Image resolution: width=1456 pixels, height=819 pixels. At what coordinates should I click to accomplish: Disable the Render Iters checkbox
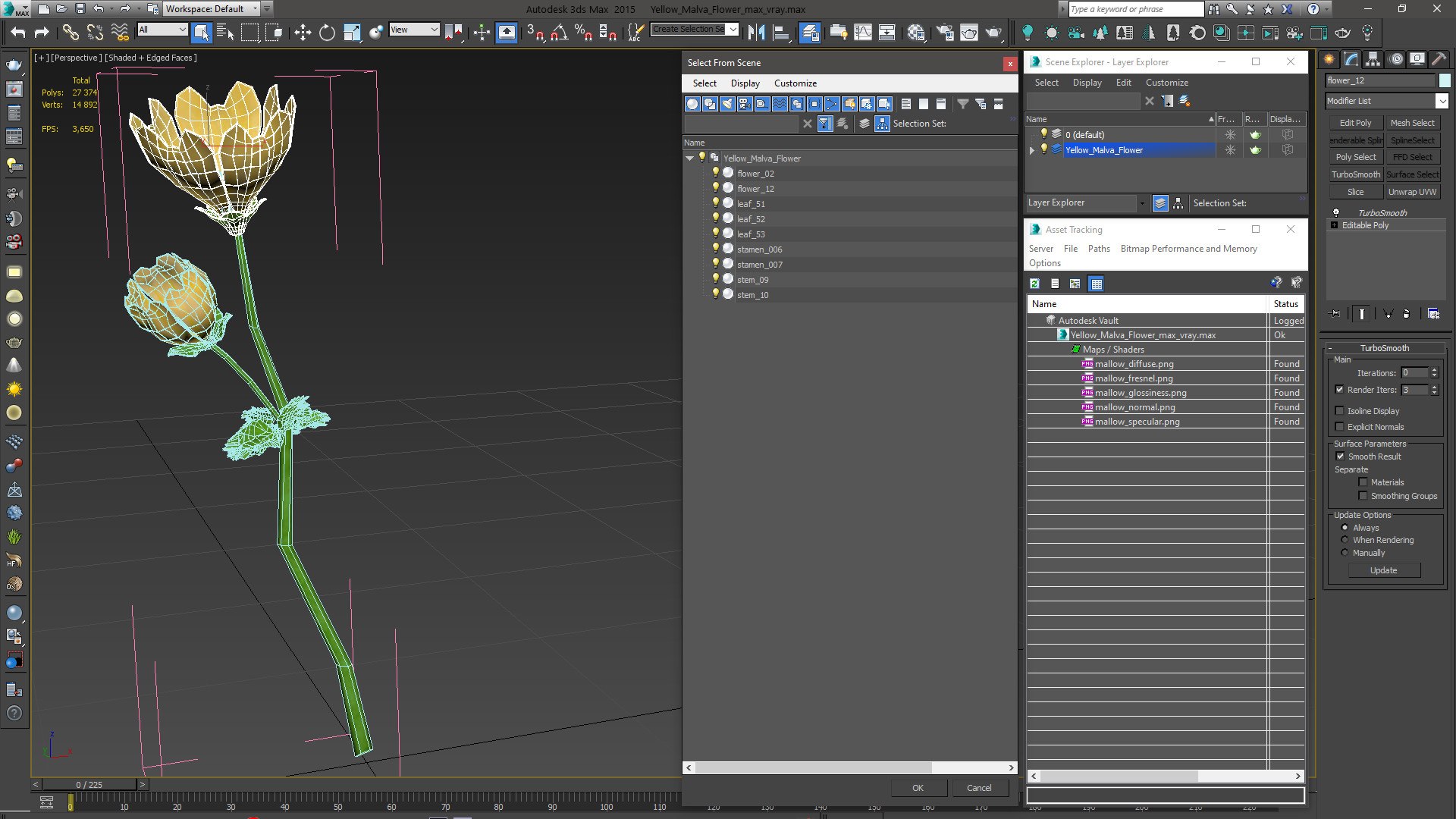pyautogui.click(x=1339, y=390)
